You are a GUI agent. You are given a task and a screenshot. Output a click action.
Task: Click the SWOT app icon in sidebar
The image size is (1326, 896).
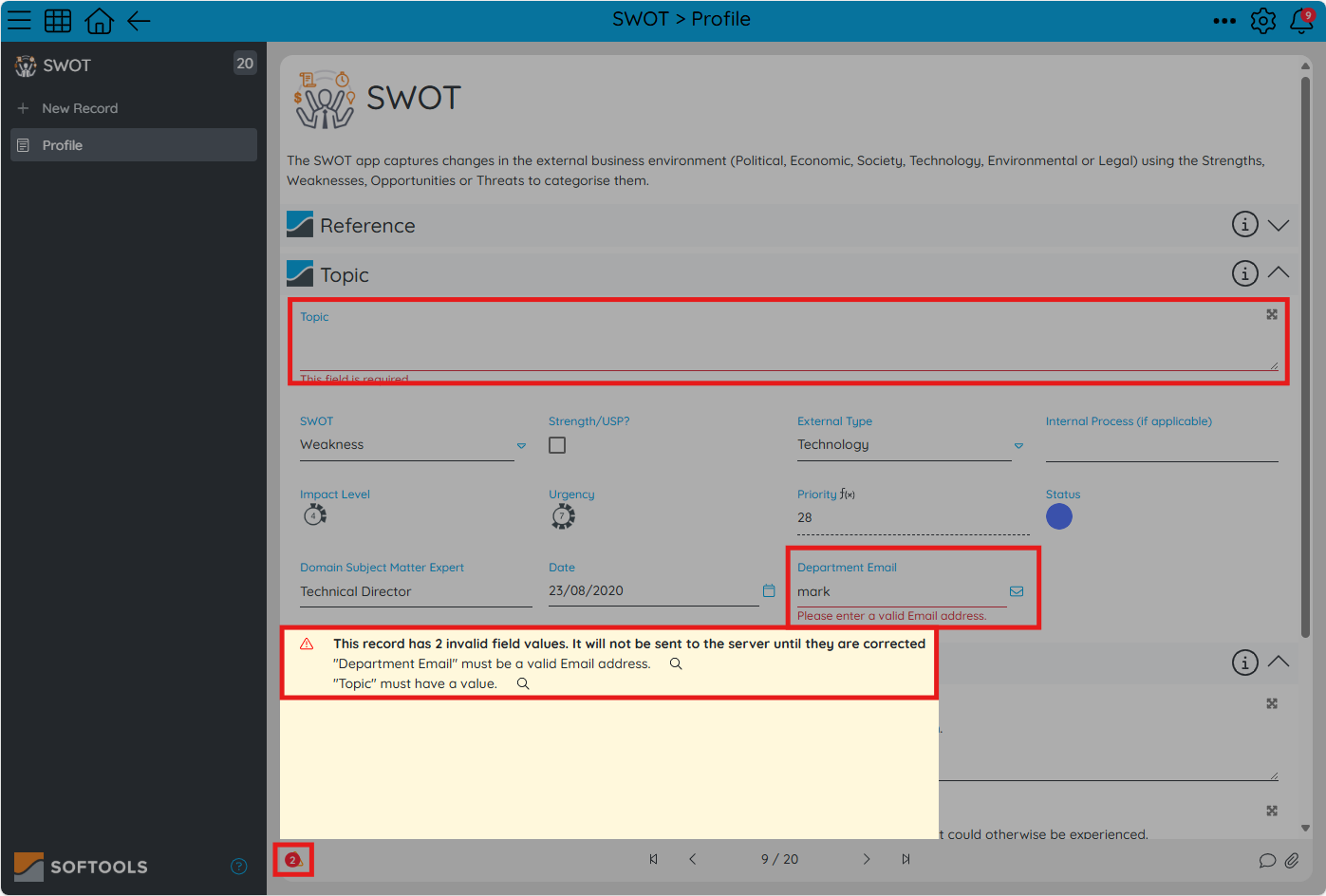pos(26,65)
